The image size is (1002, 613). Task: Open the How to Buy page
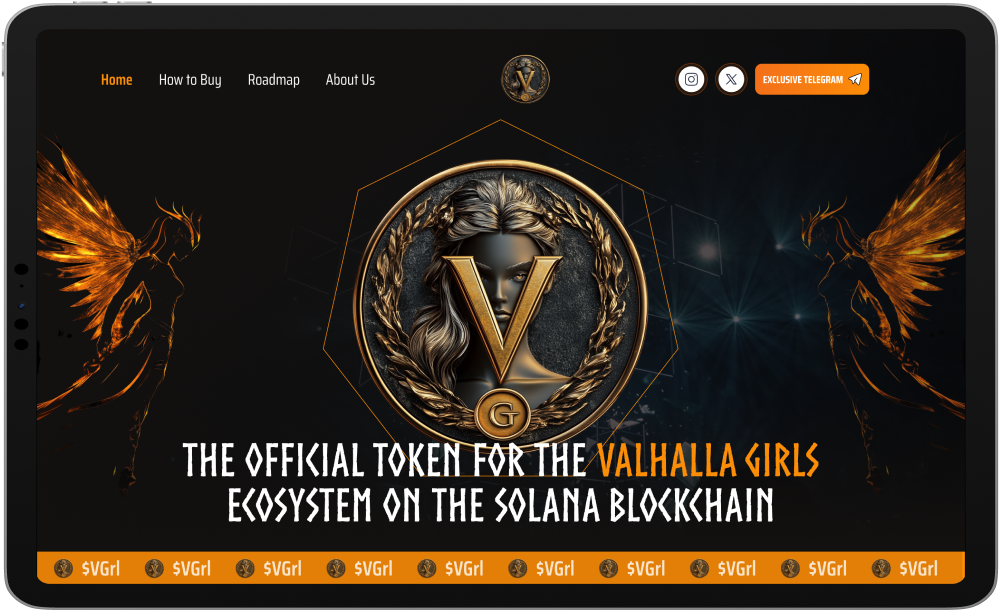coord(190,80)
